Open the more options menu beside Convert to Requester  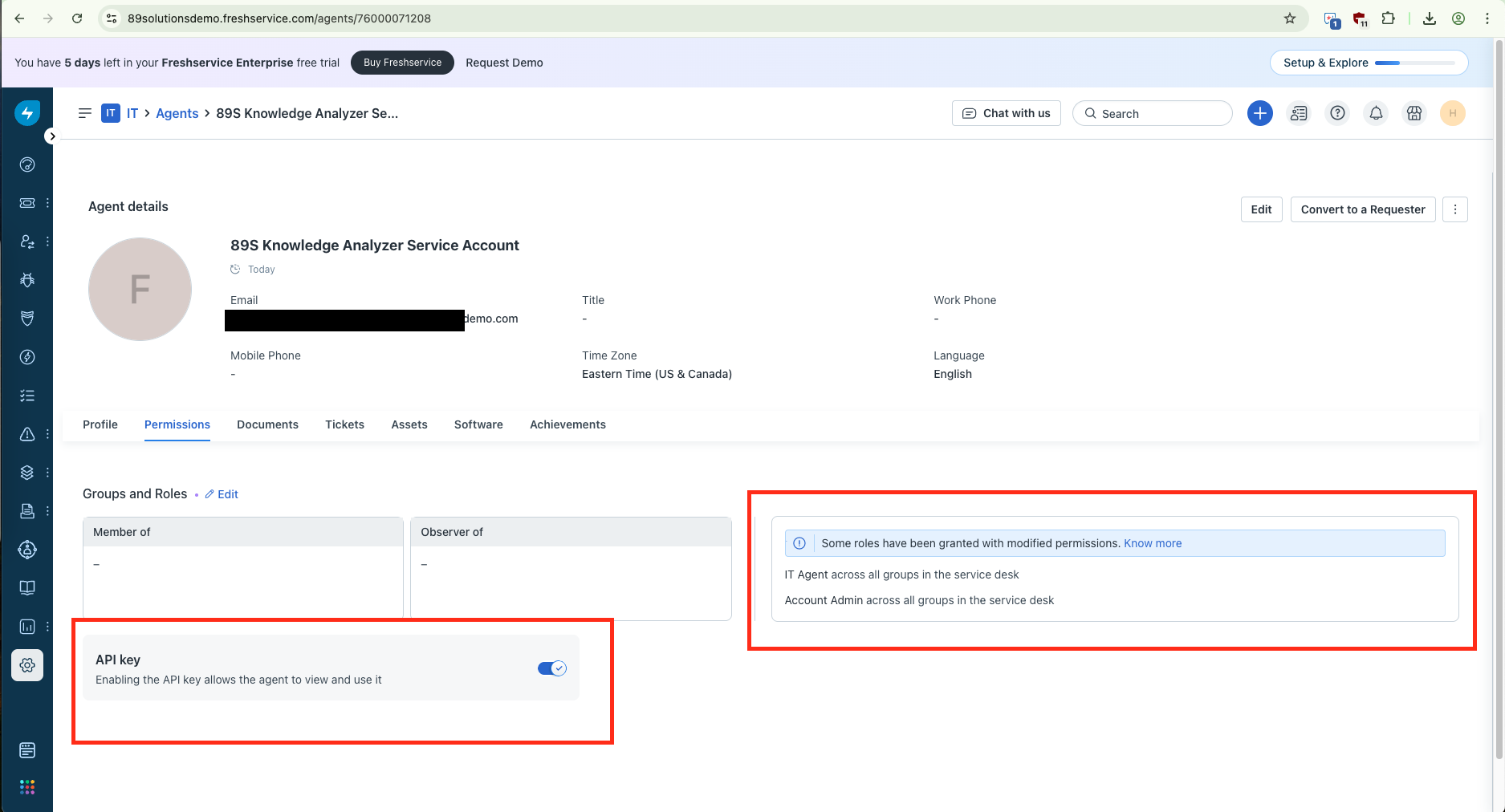coord(1455,209)
